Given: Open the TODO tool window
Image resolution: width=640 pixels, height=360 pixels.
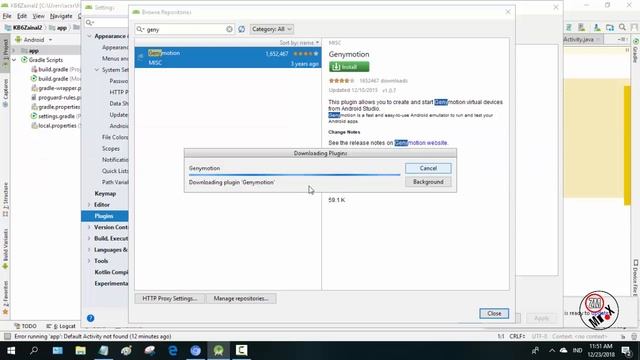Looking at the screenshot, I should point(25,326).
